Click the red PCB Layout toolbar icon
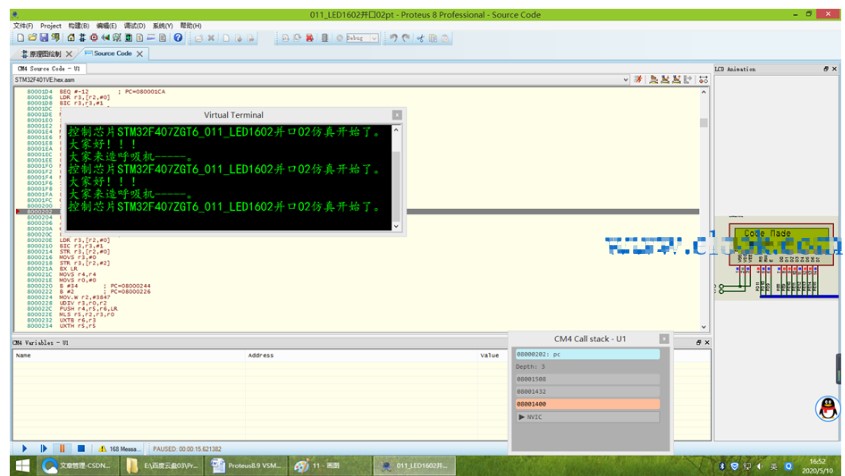The height and width of the screenshot is (476, 845). point(94,38)
